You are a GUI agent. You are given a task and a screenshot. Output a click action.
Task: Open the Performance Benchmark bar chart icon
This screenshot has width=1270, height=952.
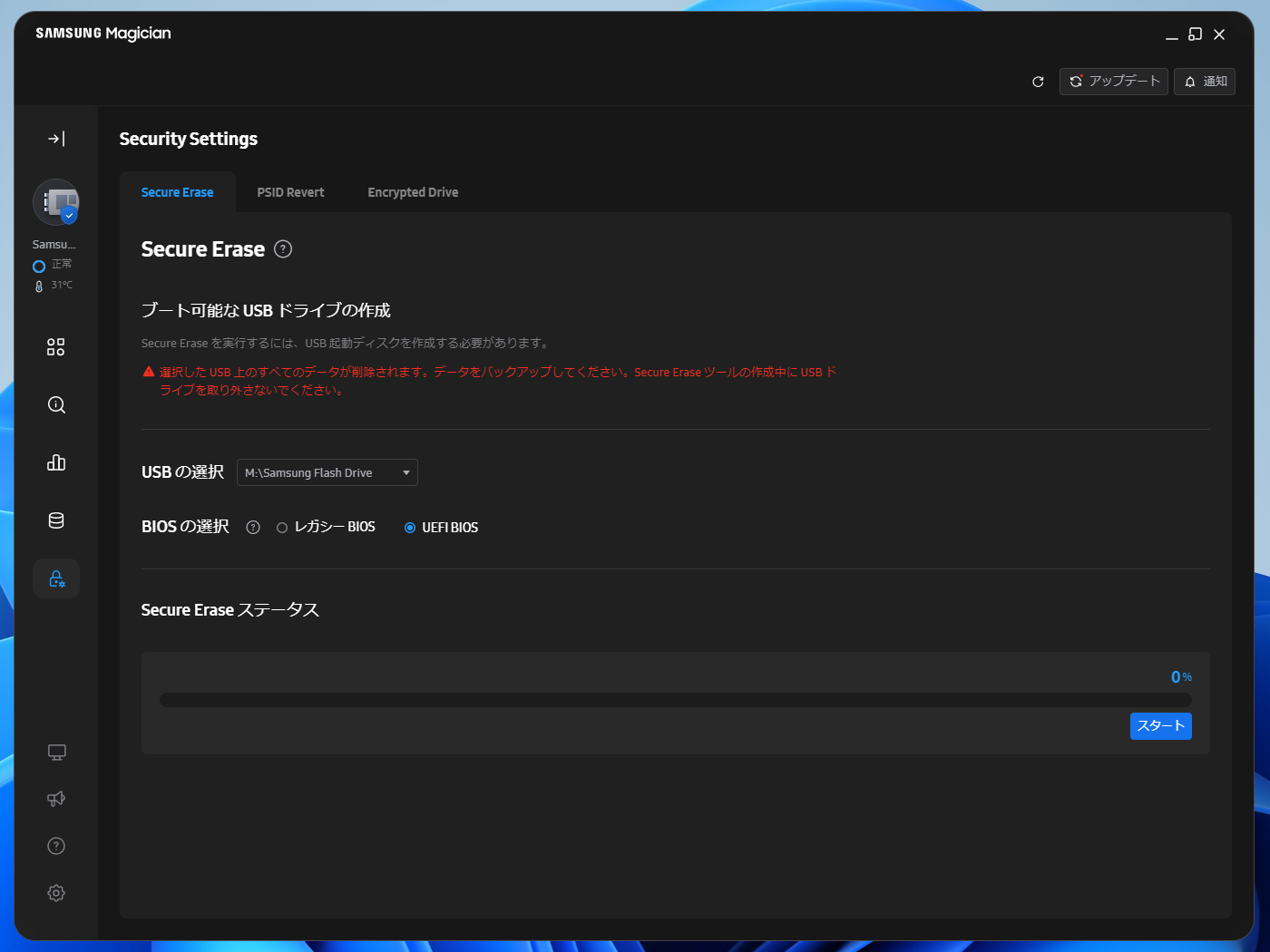click(x=56, y=463)
